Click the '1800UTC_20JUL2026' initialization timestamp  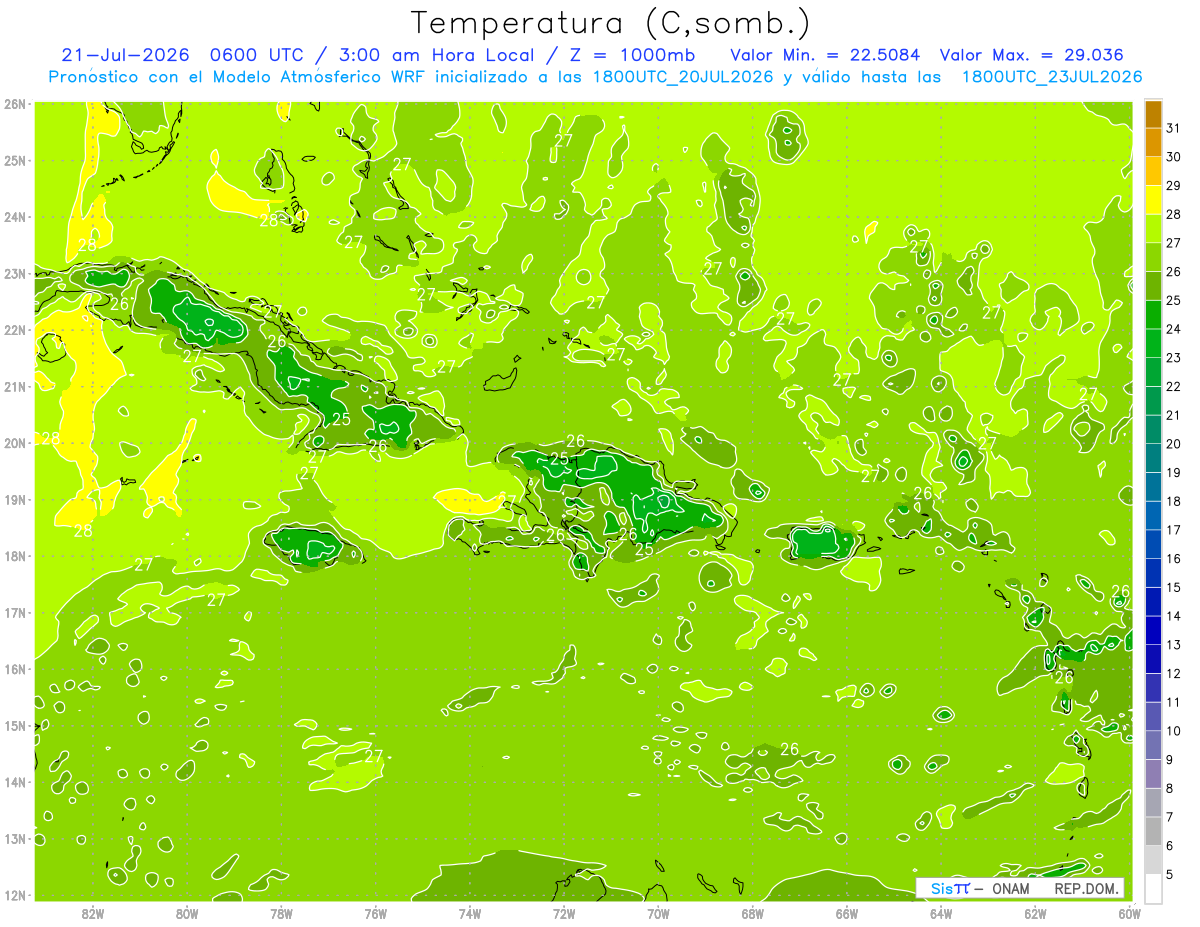coord(683,77)
